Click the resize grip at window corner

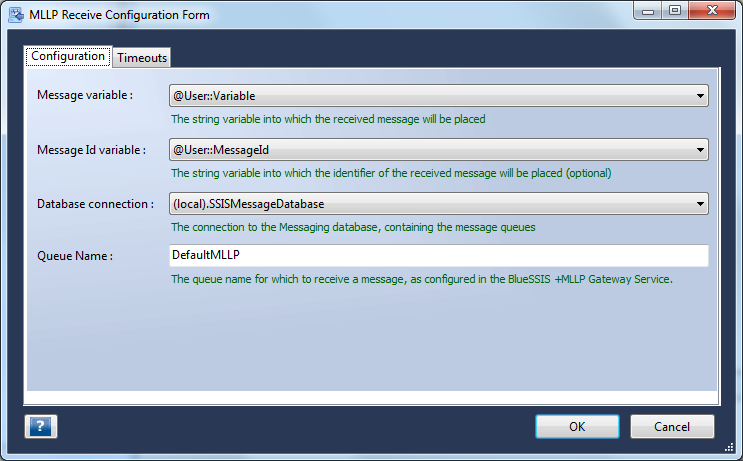pyautogui.click(x=729, y=447)
